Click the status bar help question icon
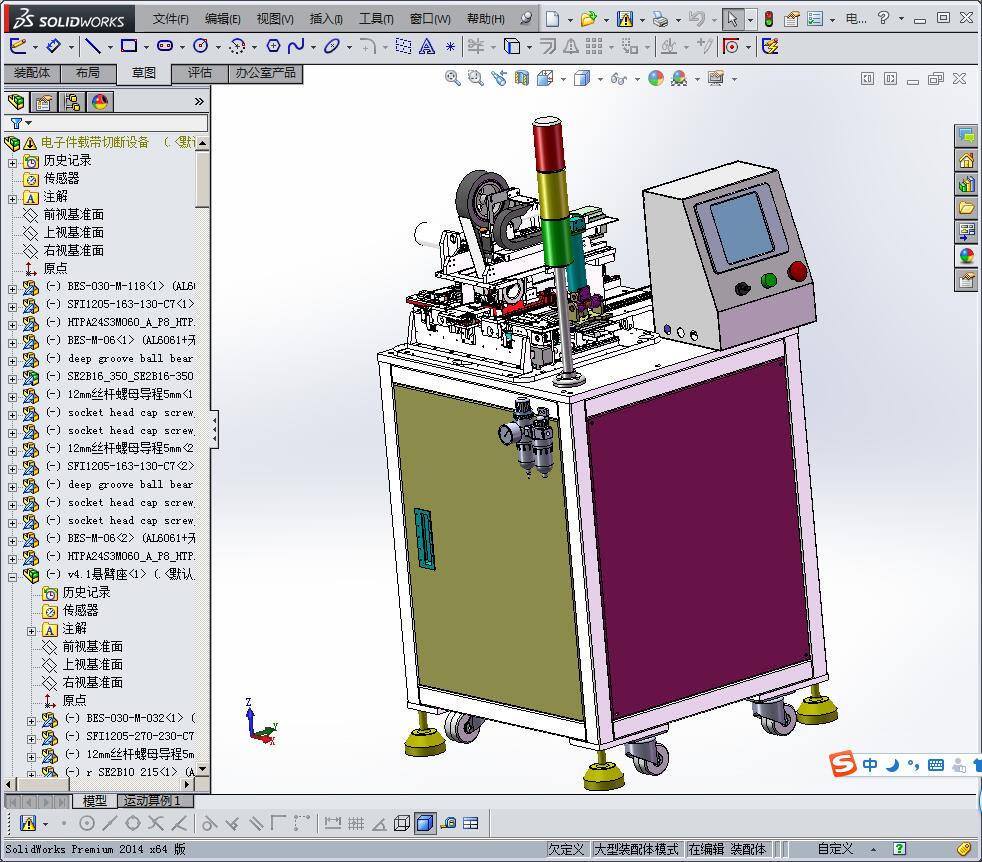This screenshot has width=982, height=862. click(x=899, y=849)
